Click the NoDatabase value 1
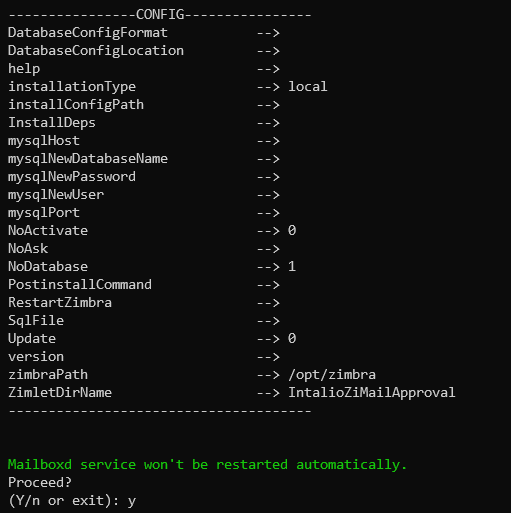This screenshot has width=511, height=513. click(292, 266)
